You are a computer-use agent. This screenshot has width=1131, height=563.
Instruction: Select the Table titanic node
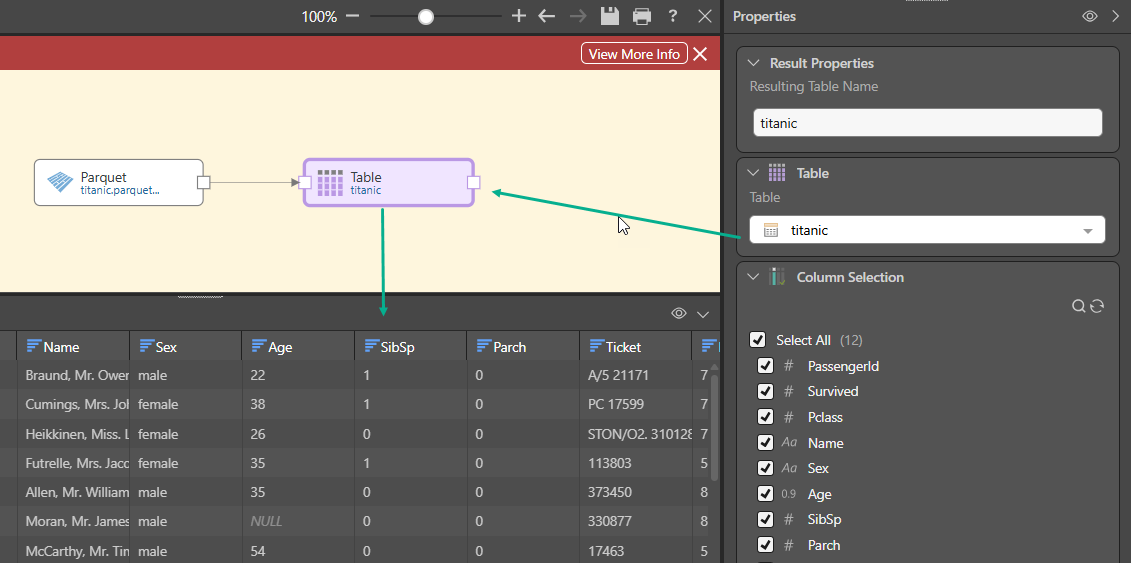click(389, 182)
